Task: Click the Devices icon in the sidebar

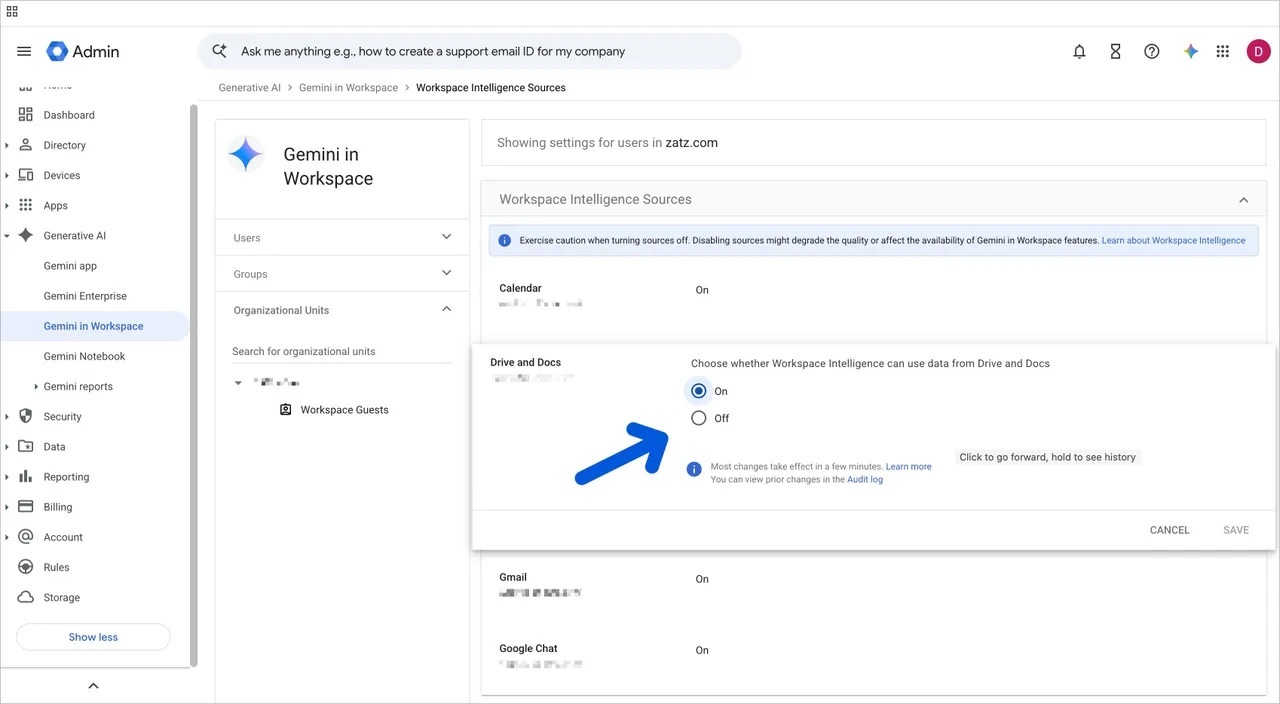Action: coord(26,175)
